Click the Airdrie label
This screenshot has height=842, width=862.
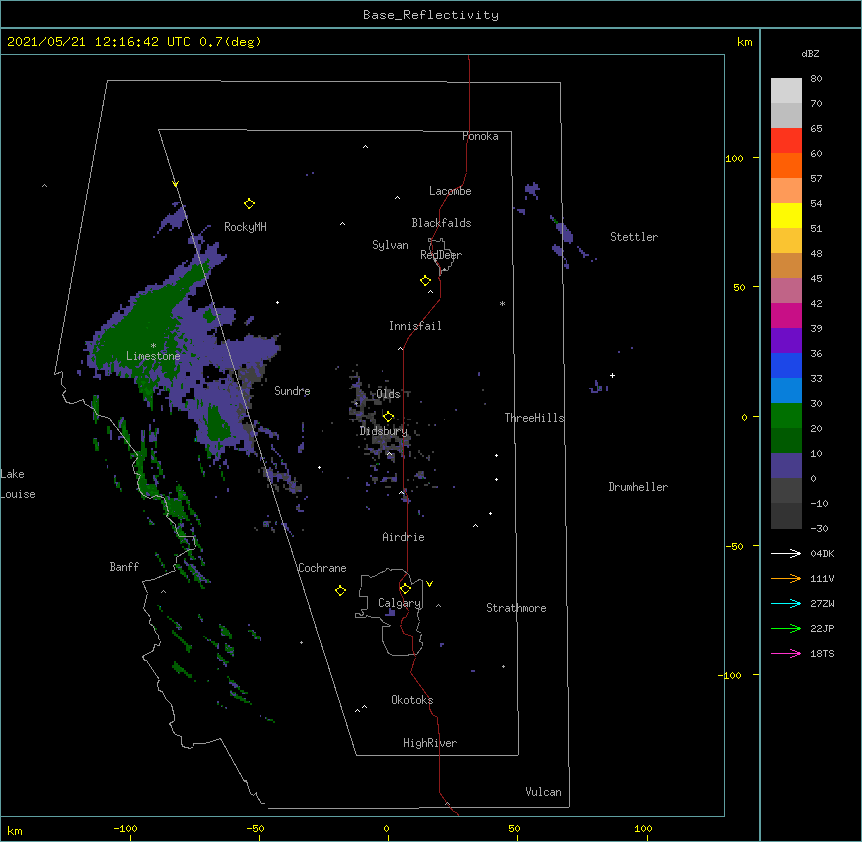[x=404, y=537]
